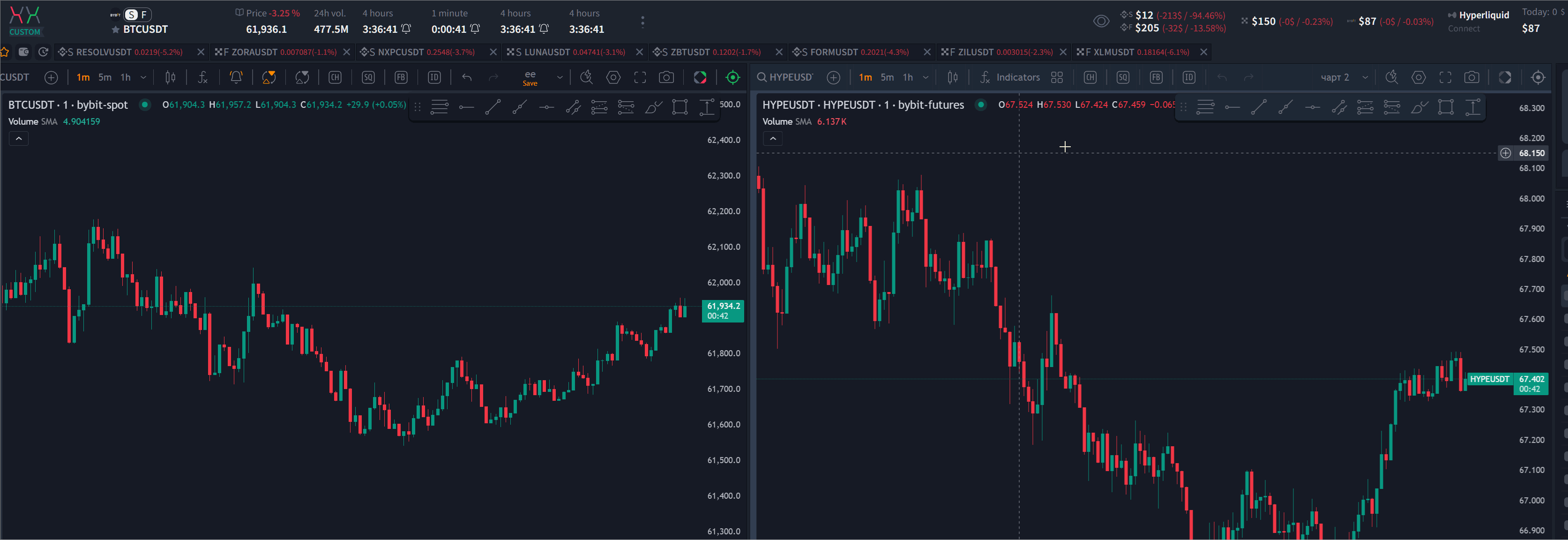This screenshot has width=1568, height=540.
Task: Click the HYPEUSD symbol search field
Action: [785, 77]
